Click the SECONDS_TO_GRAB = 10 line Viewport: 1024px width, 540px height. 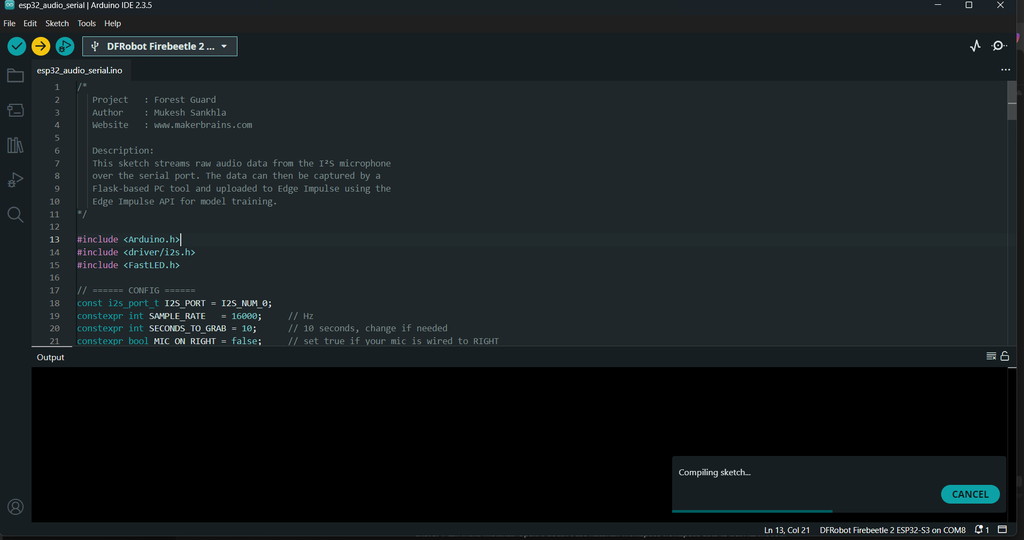tap(167, 328)
